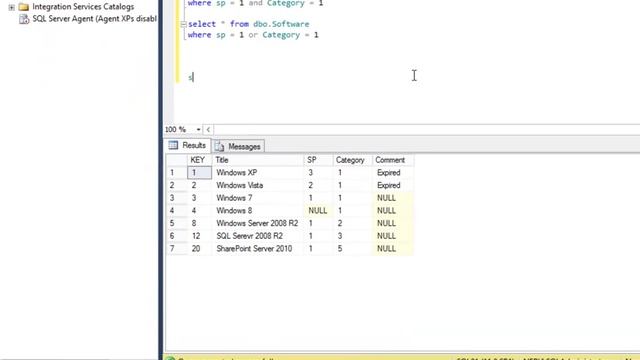Click the NULL comment for Windows 7
Screen dimensions: 640x360
pos(393,198)
